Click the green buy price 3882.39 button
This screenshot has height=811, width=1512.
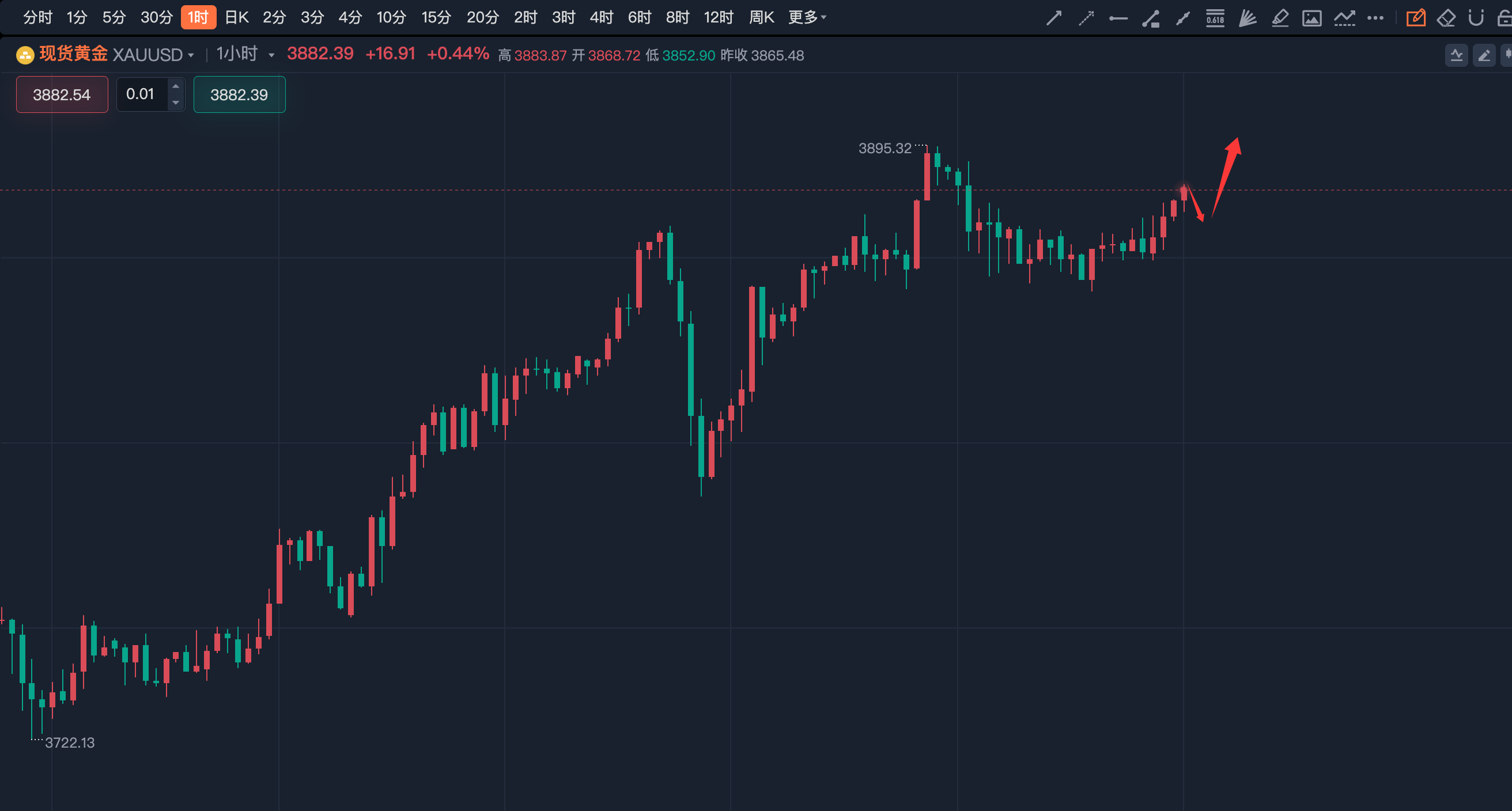[239, 94]
